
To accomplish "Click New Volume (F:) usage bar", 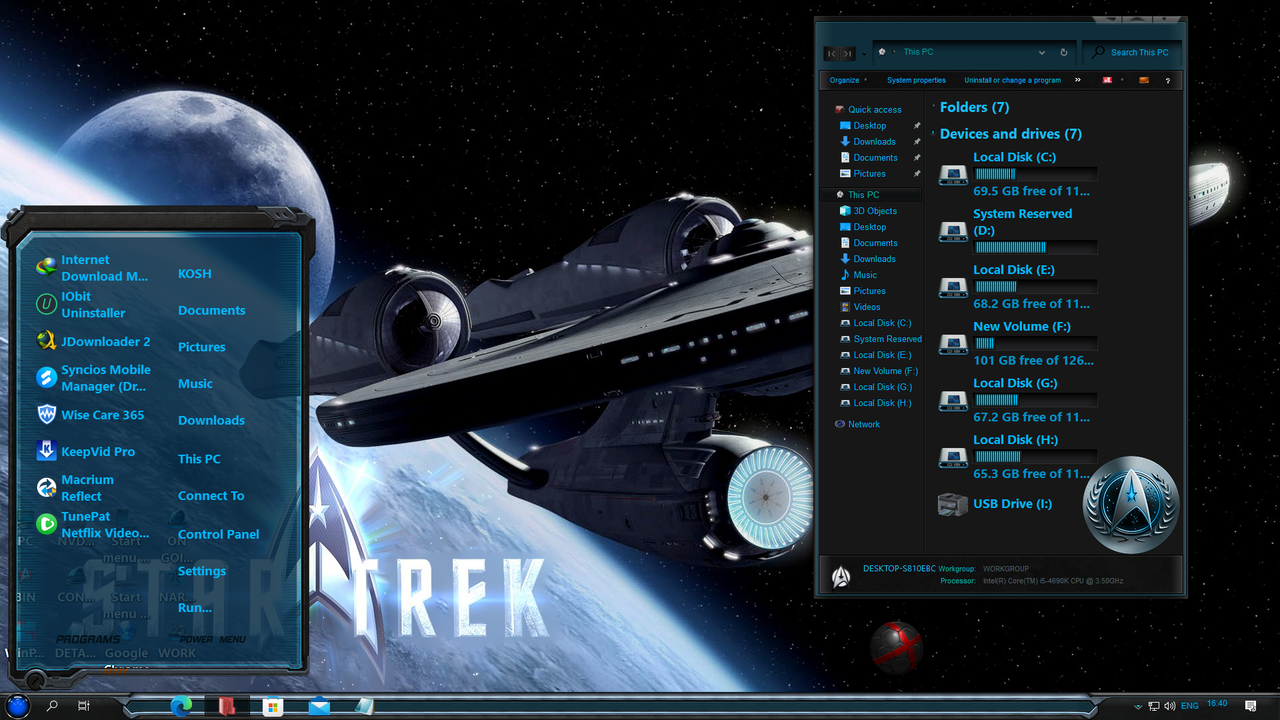I will (1035, 343).
